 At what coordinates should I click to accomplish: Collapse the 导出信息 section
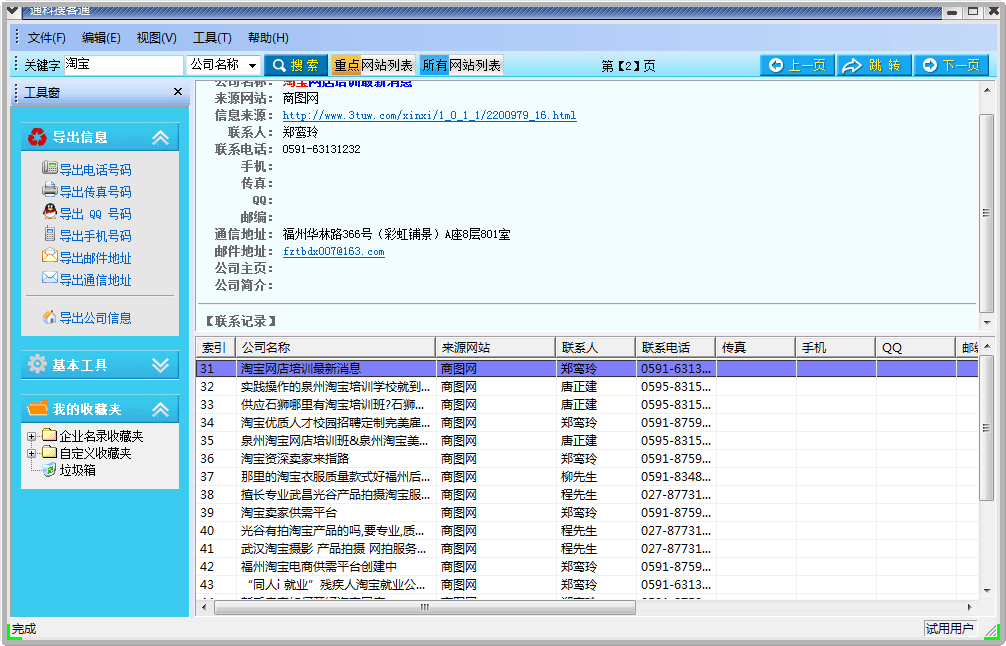point(160,137)
